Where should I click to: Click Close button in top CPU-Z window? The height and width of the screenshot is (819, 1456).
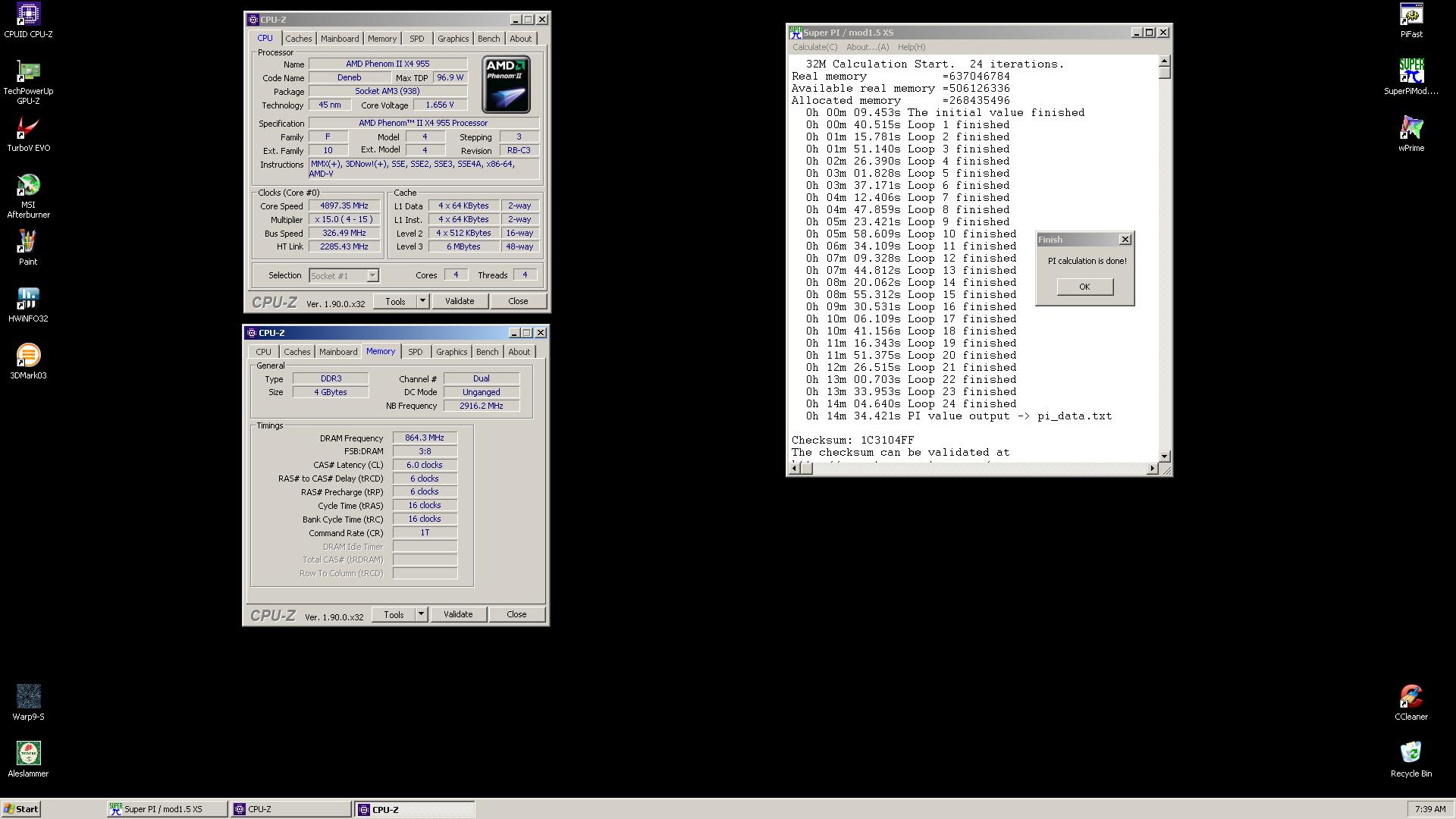(518, 301)
